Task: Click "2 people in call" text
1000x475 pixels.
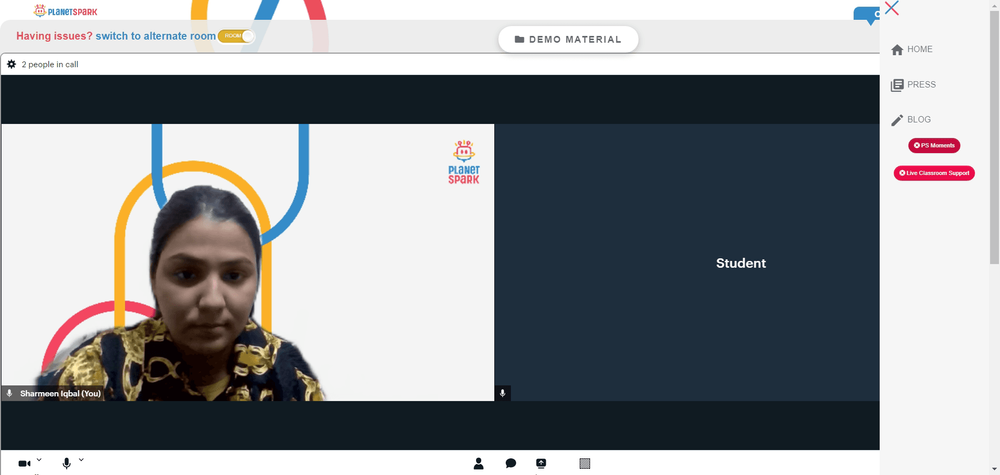Action: pyautogui.click(x=50, y=64)
